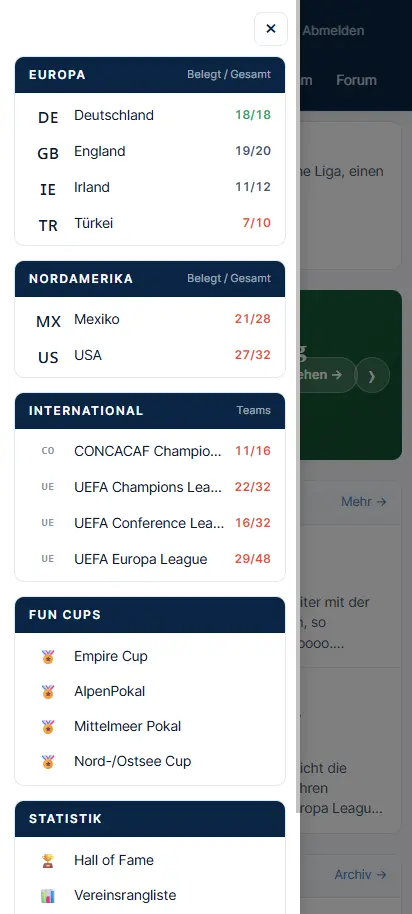Screen dimensions: 412x914
Task: Close the side menu with the X button
Action: point(270,29)
